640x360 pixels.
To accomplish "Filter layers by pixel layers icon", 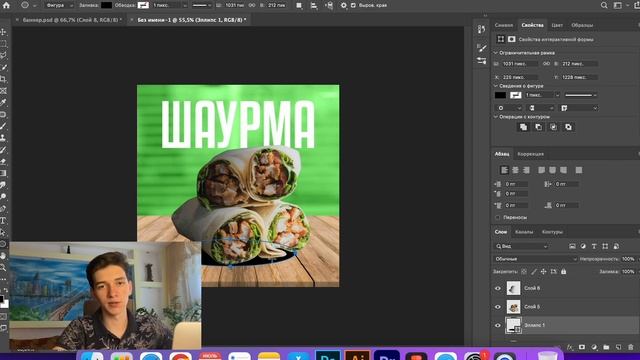I will pyautogui.click(x=572, y=246).
